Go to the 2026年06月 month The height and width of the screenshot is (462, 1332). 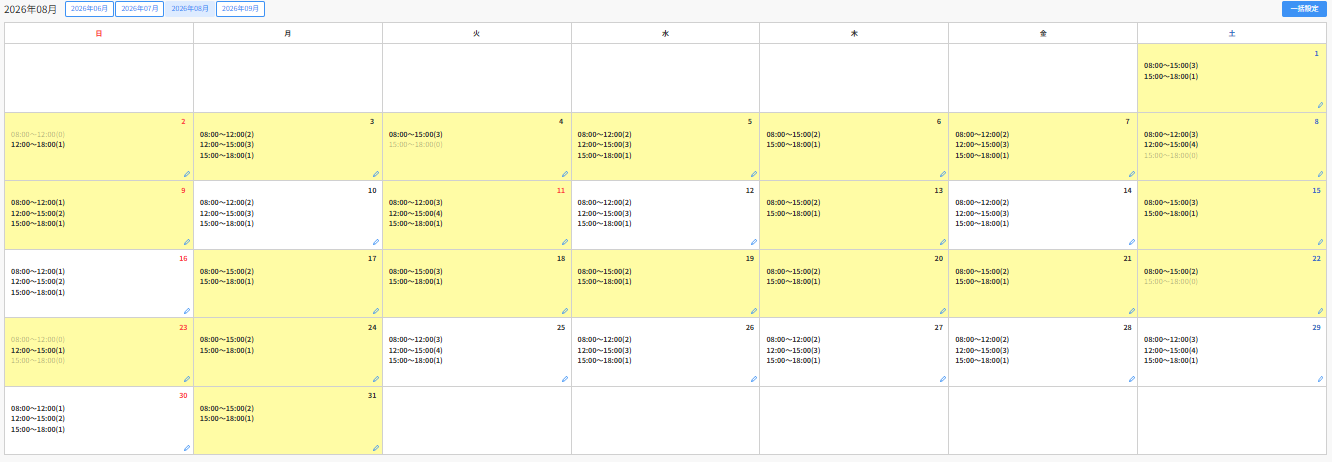89,9
